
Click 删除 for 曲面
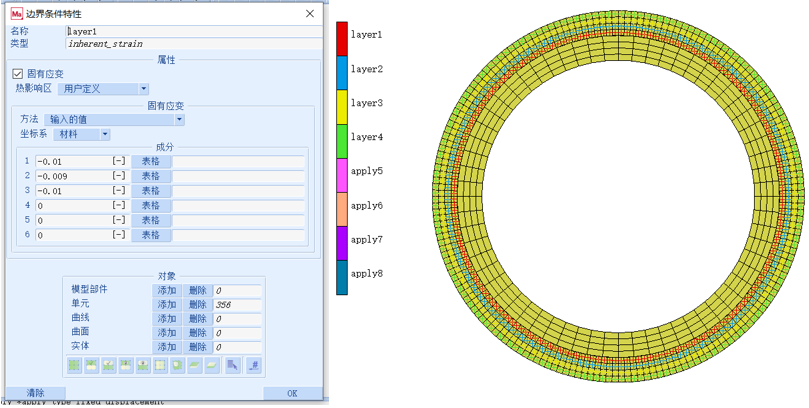198,333
